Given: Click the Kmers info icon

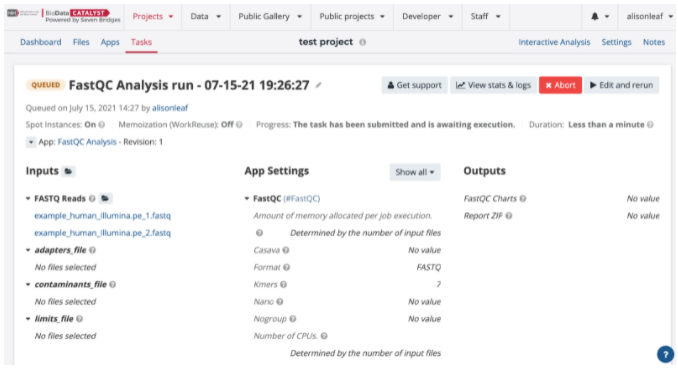Looking at the screenshot, I should coord(283,284).
